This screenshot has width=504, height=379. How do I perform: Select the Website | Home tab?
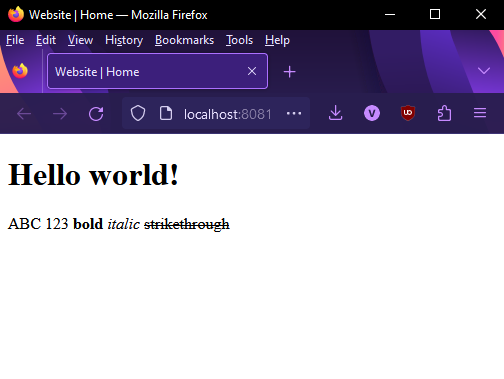click(157, 71)
